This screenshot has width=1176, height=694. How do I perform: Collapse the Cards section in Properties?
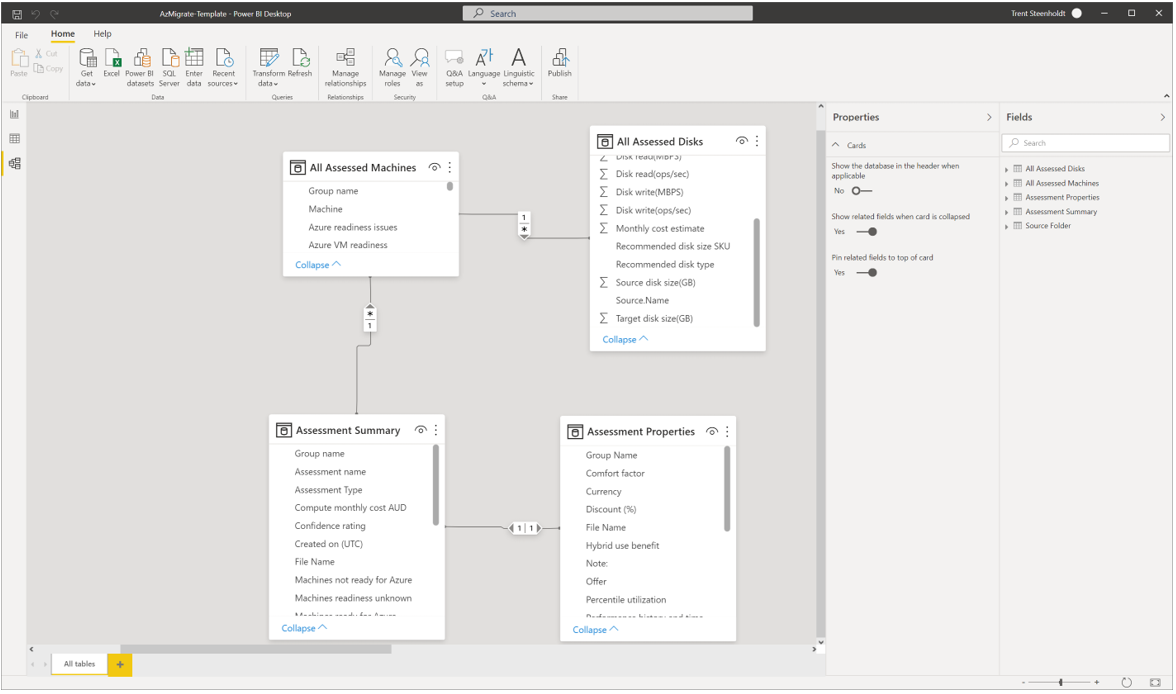[836, 145]
